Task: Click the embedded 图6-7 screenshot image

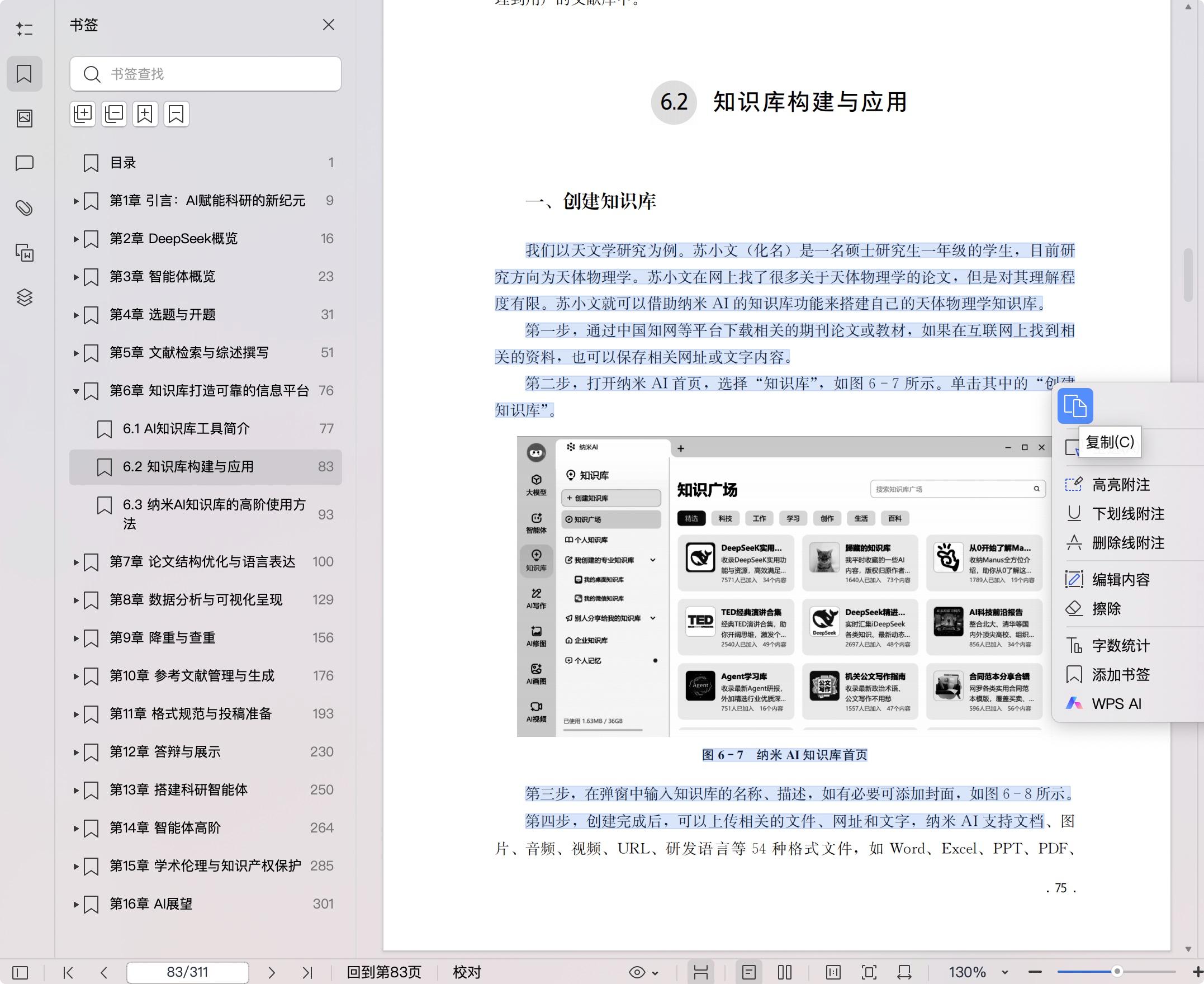Action: tap(784, 586)
